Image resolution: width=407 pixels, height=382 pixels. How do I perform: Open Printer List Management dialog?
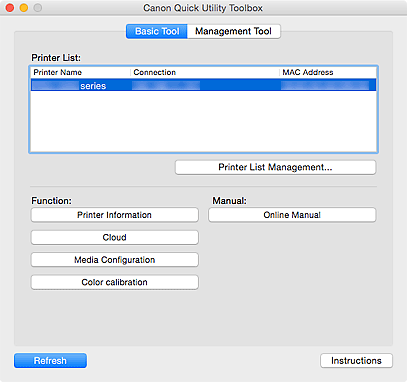click(275, 167)
